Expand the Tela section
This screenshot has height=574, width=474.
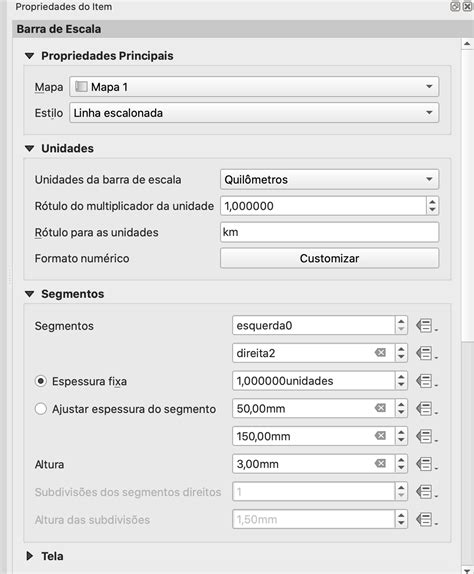coord(30,556)
